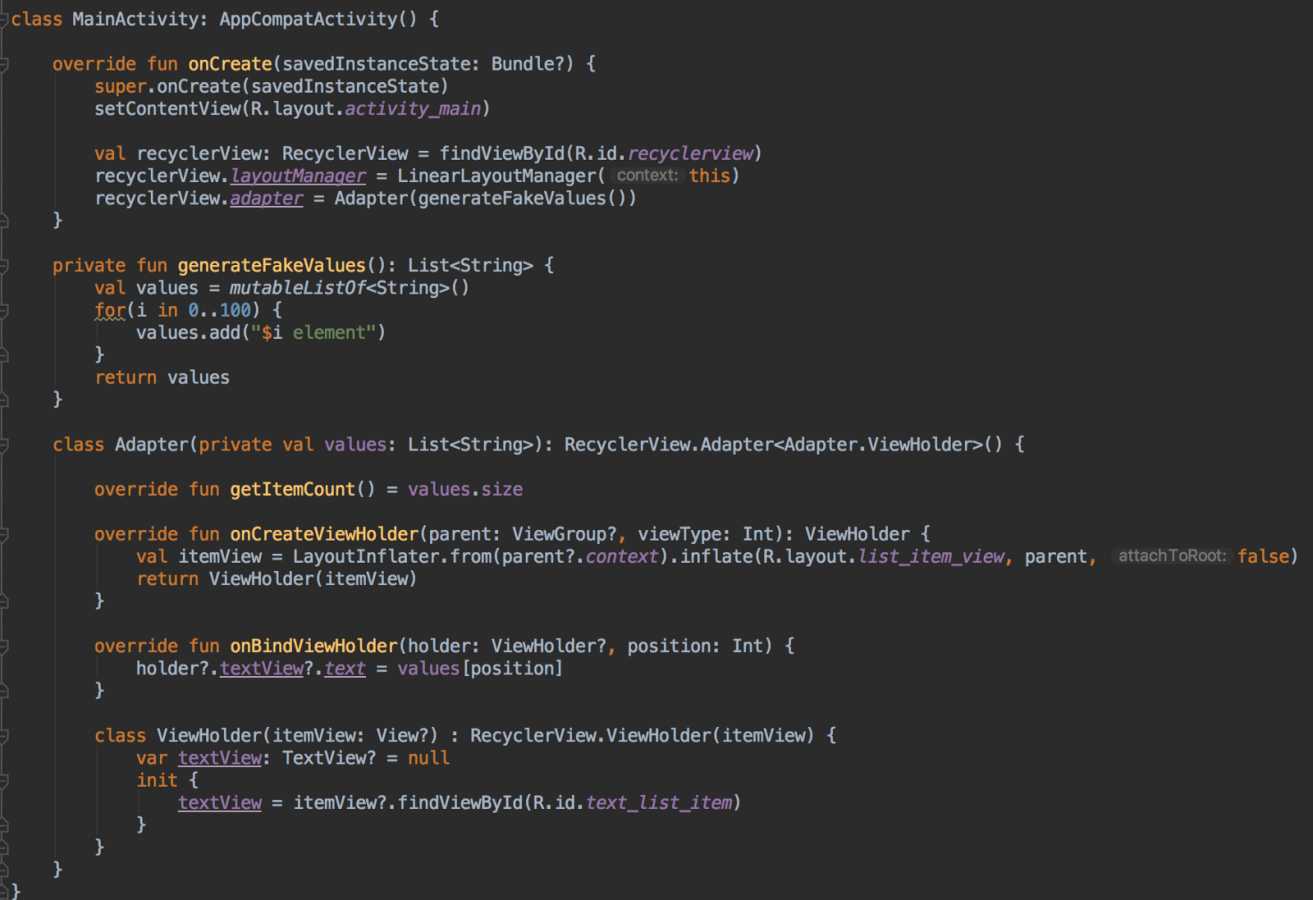Collapse the for loop fold marker in the gutter
This screenshot has width=1313, height=900.
5,310
